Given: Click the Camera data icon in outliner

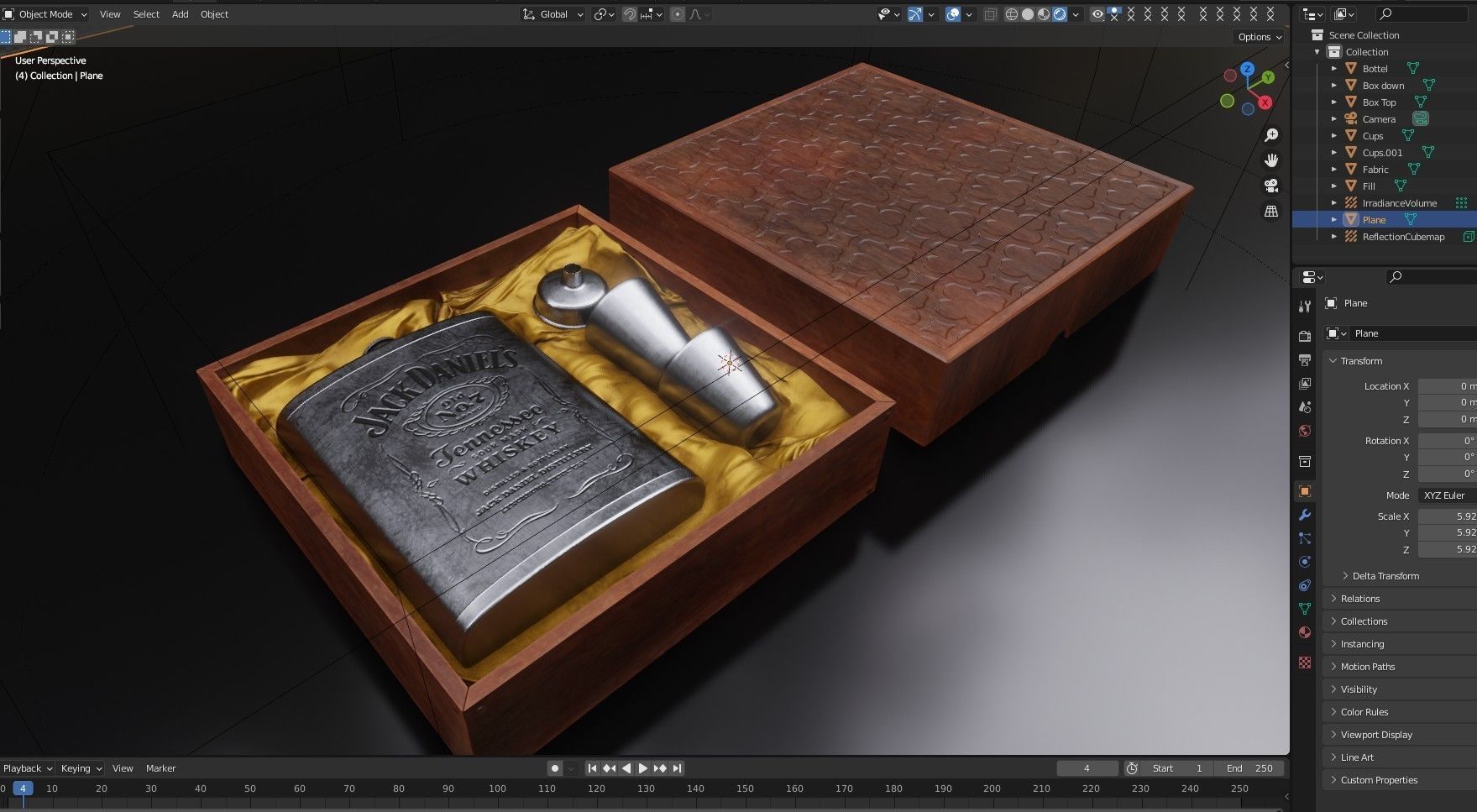Looking at the screenshot, I should (1421, 118).
